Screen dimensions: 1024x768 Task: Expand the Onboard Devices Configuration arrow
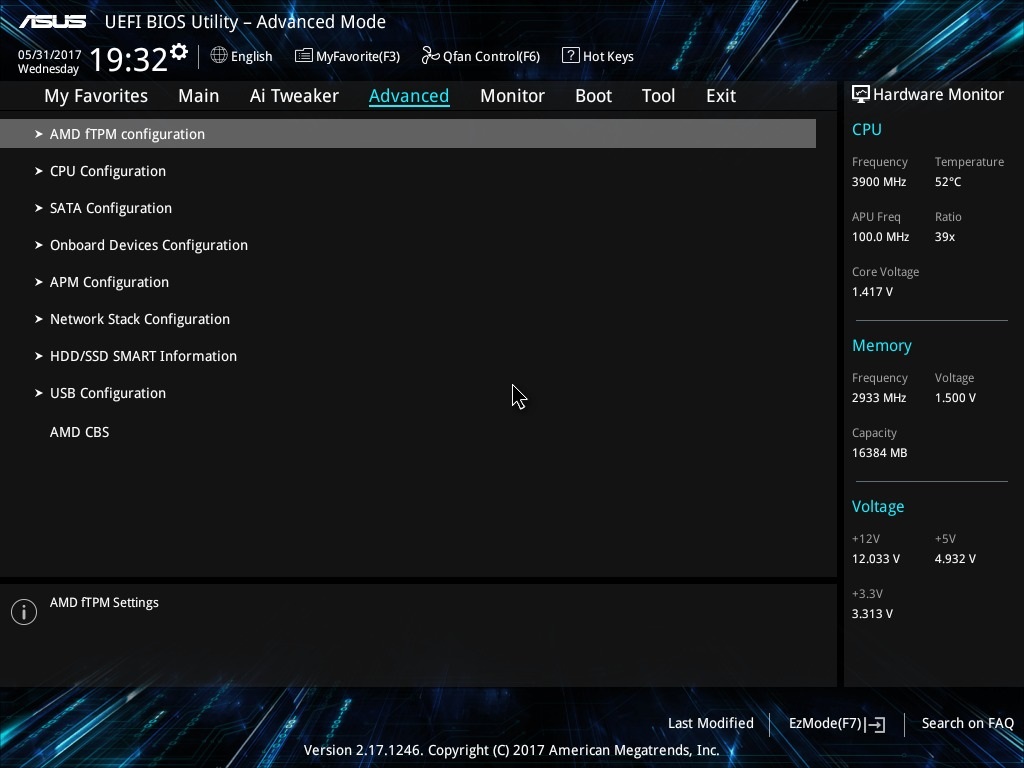point(39,245)
